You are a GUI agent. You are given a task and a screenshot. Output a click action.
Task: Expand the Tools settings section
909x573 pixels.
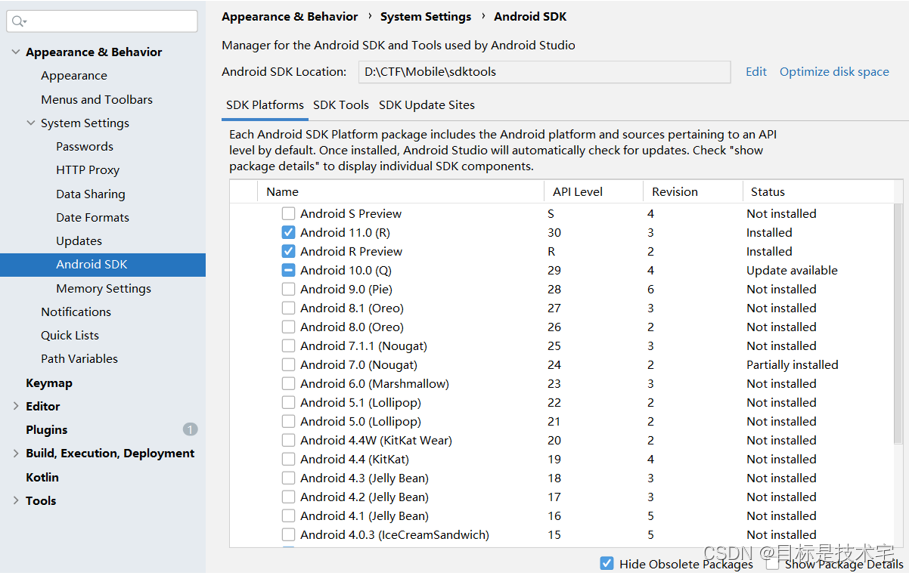tap(15, 501)
